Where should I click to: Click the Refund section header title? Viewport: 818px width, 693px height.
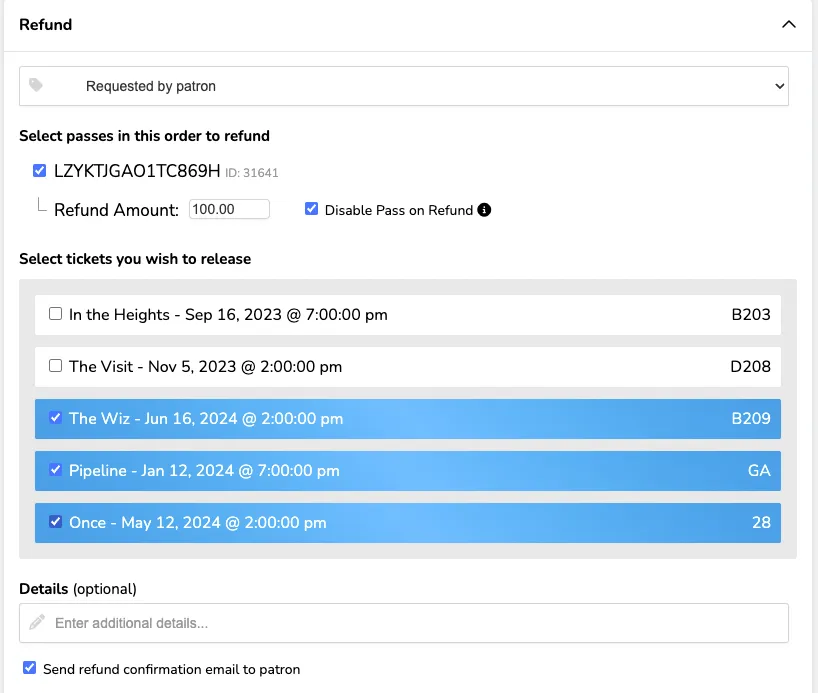(x=46, y=25)
